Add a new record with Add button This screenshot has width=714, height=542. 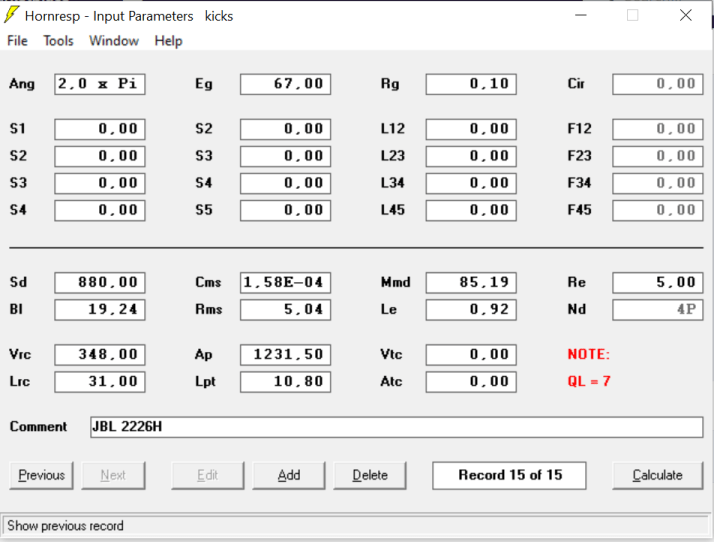289,476
